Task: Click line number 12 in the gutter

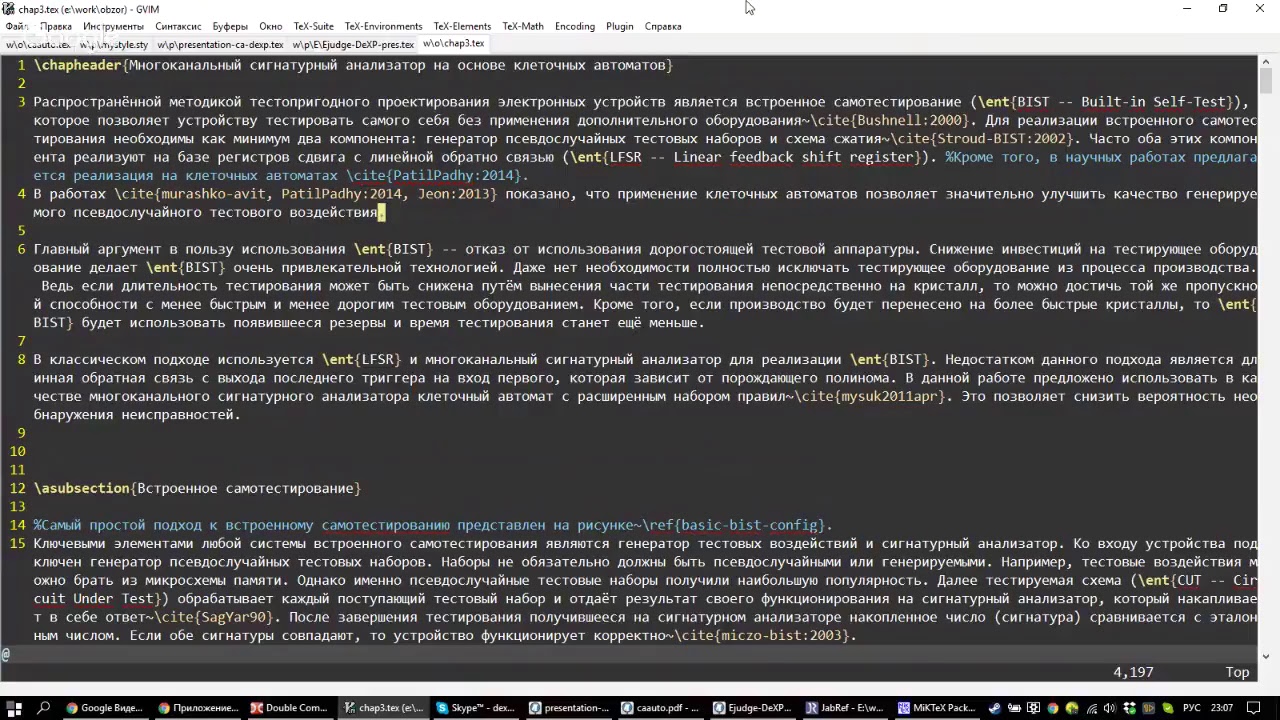Action: click(x=17, y=488)
